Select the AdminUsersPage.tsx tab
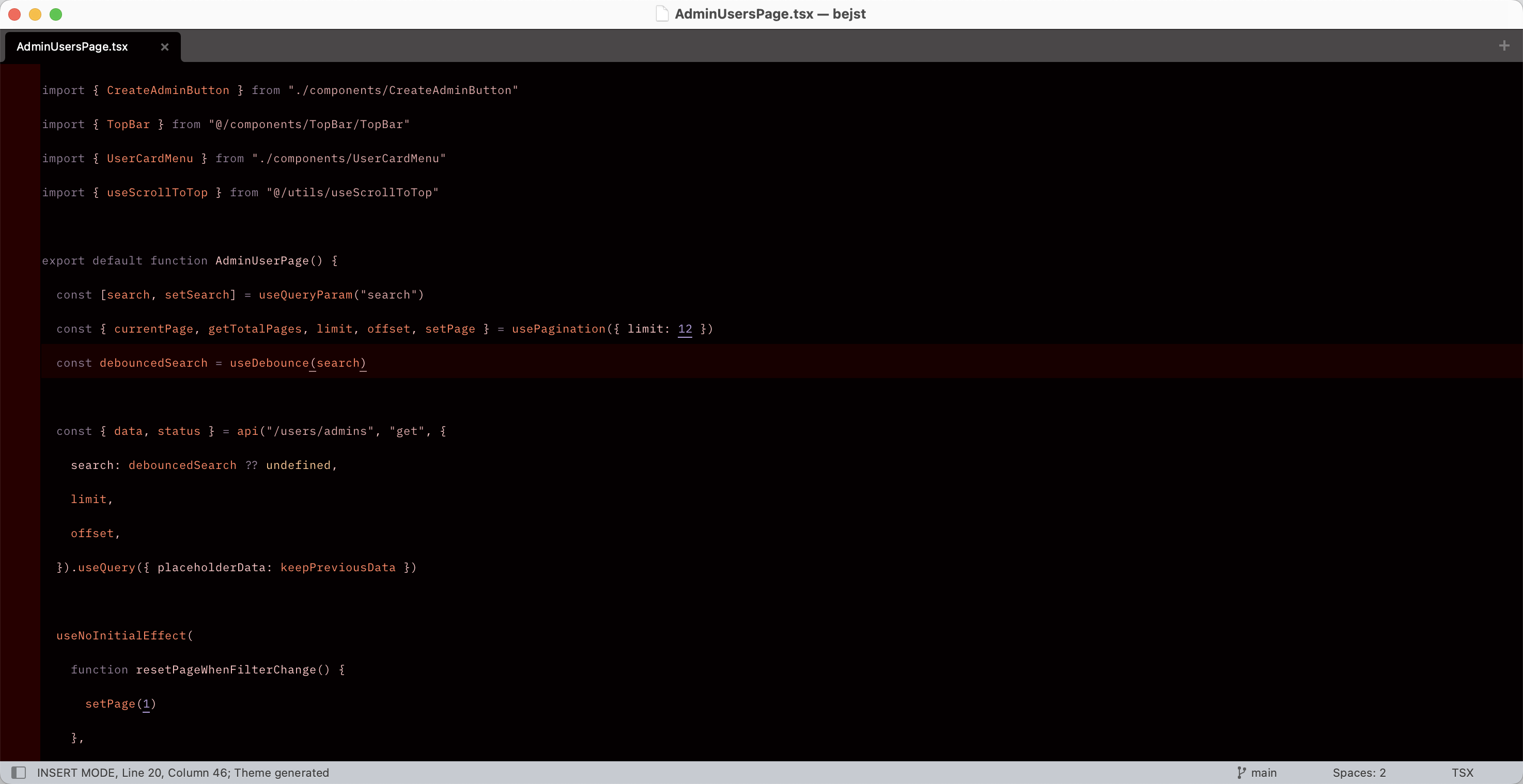Viewport: 1523px width, 784px height. pyautogui.click(x=93, y=46)
